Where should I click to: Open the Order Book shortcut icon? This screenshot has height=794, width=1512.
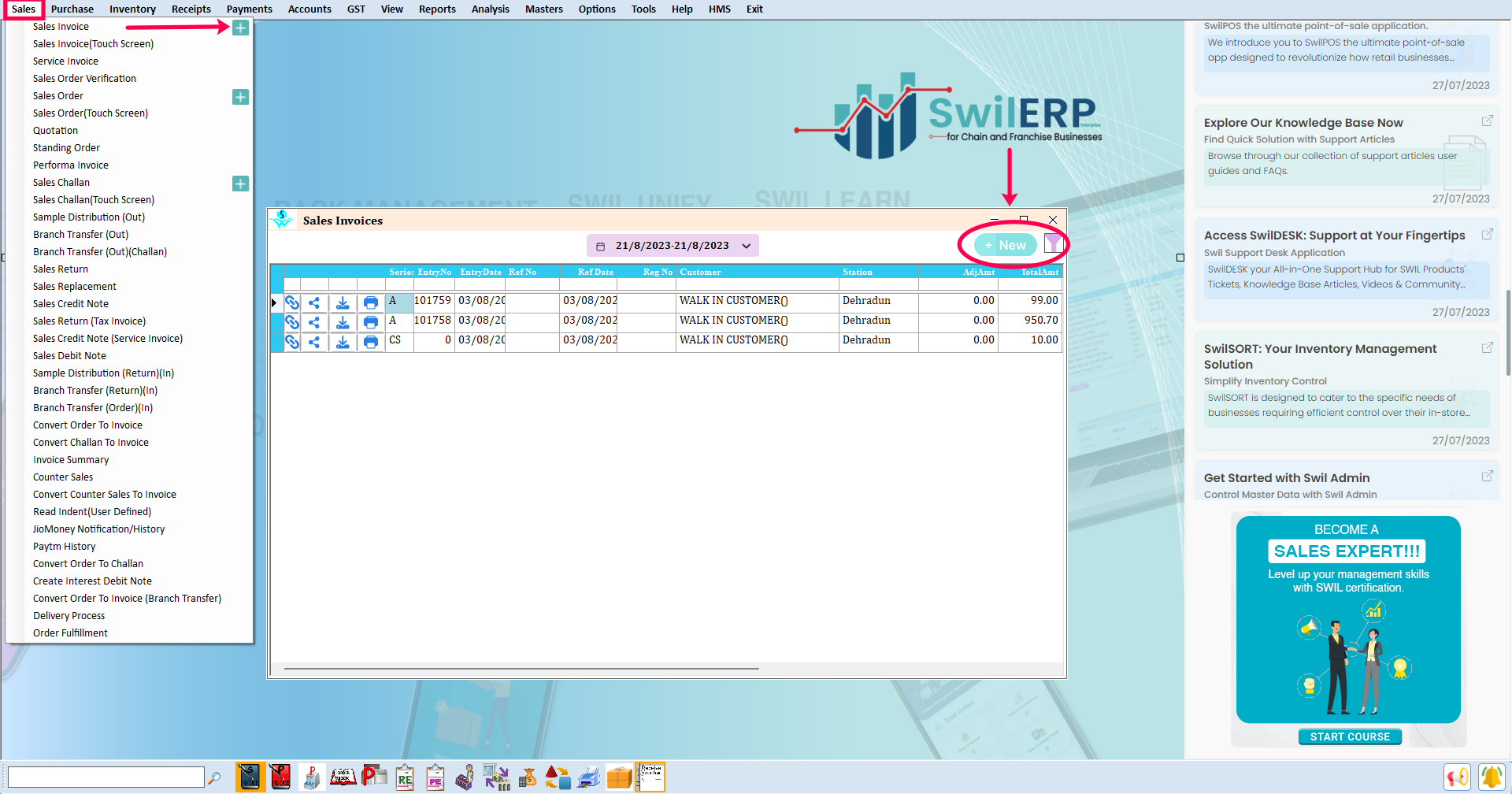(x=343, y=777)
